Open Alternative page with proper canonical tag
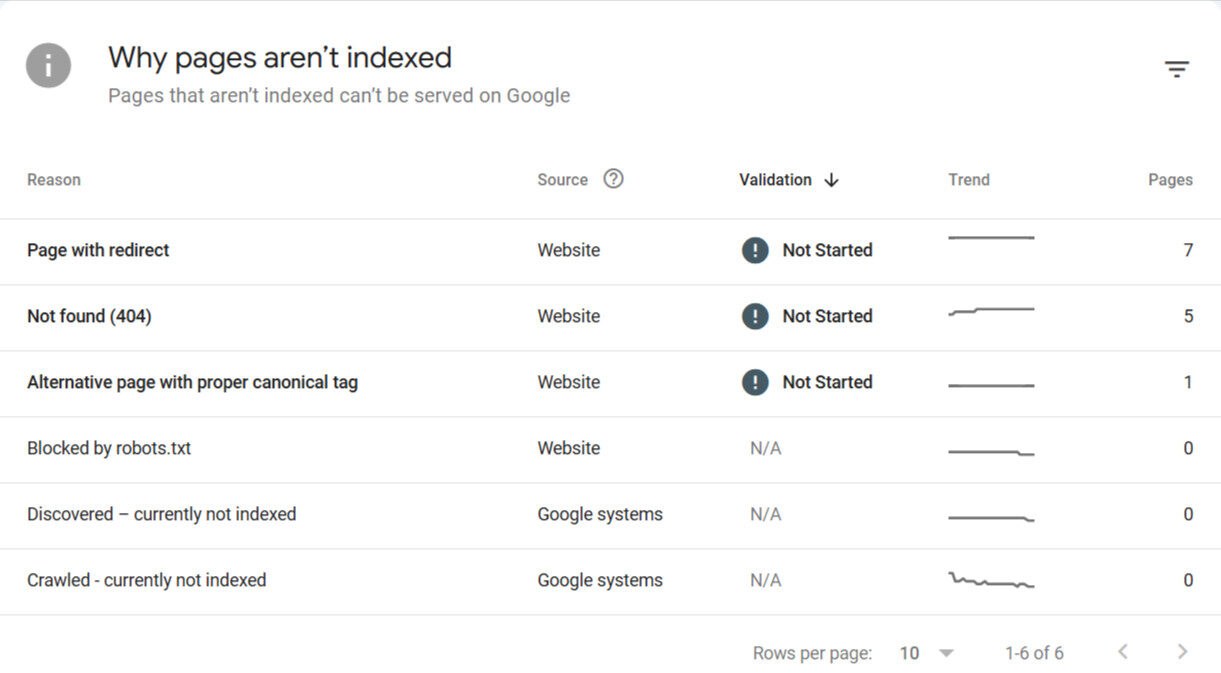The height and width of the screenshot is (673, 1221). click(x=192, y=382)
